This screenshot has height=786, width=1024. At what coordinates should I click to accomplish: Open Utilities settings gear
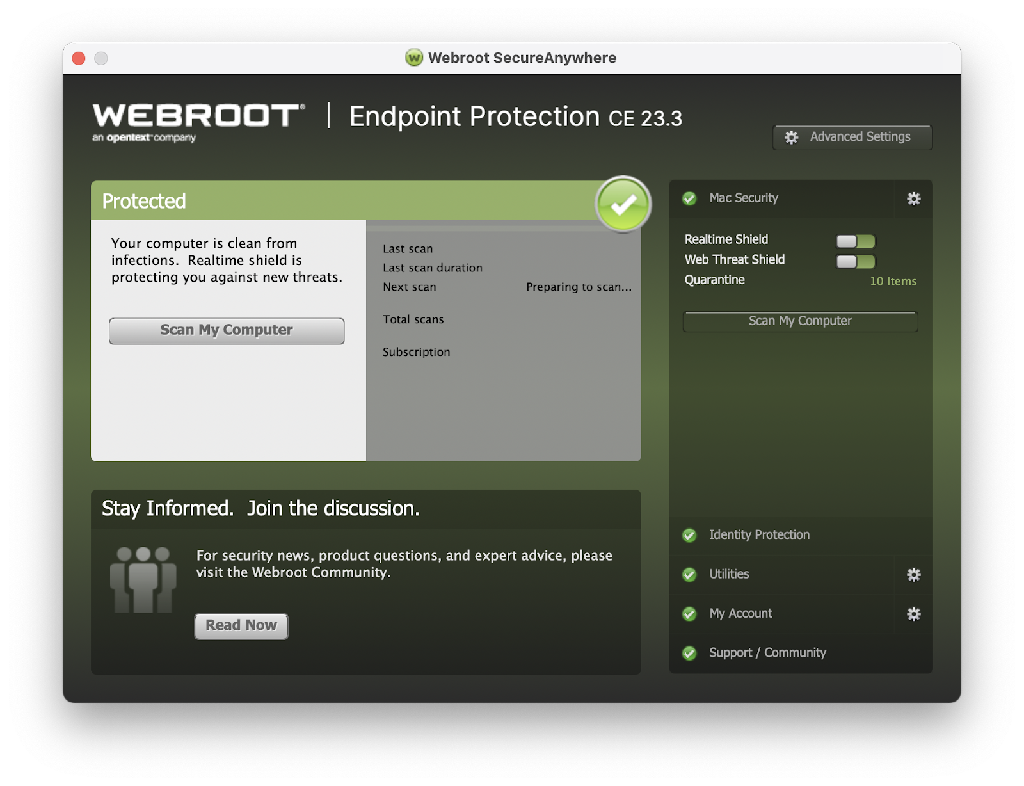(x=914, y=574)
